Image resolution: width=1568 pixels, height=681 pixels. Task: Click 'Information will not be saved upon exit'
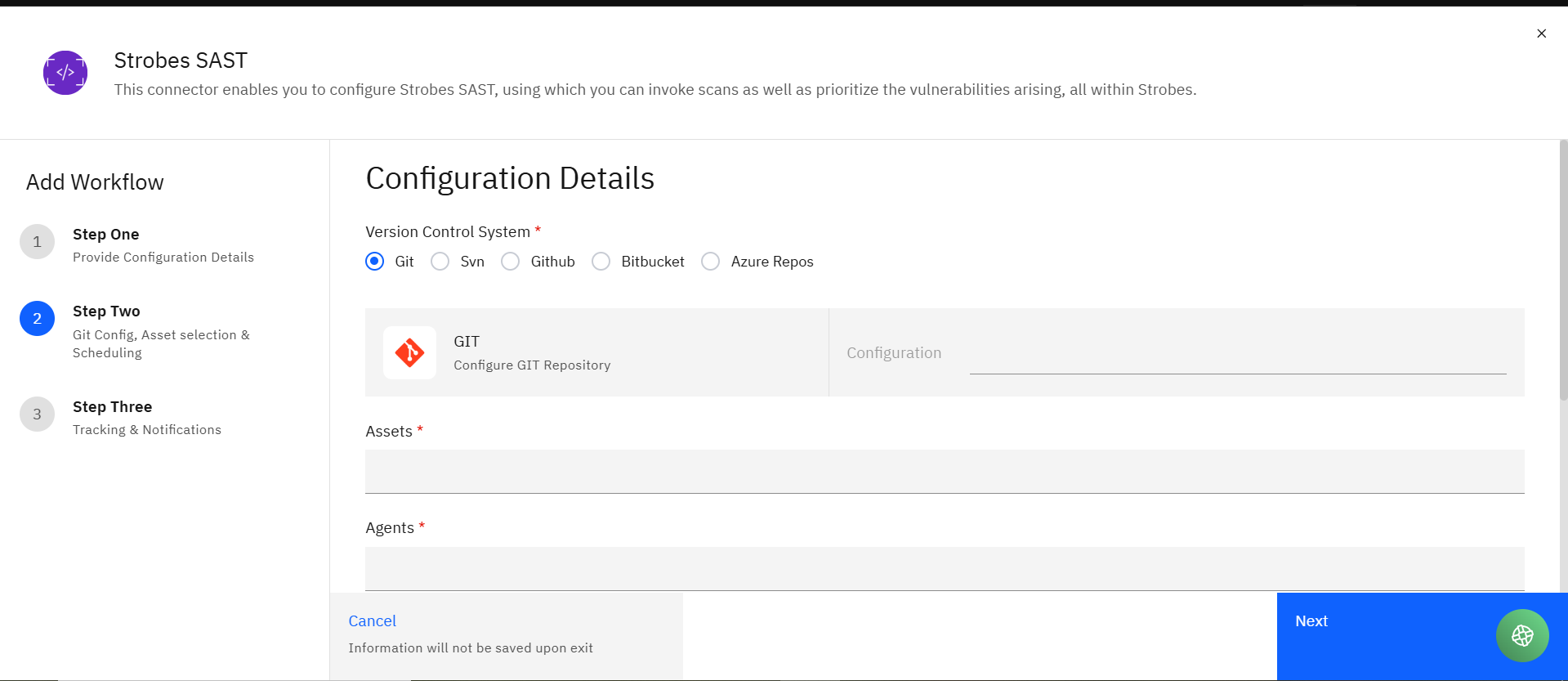[x=471, y=648]
